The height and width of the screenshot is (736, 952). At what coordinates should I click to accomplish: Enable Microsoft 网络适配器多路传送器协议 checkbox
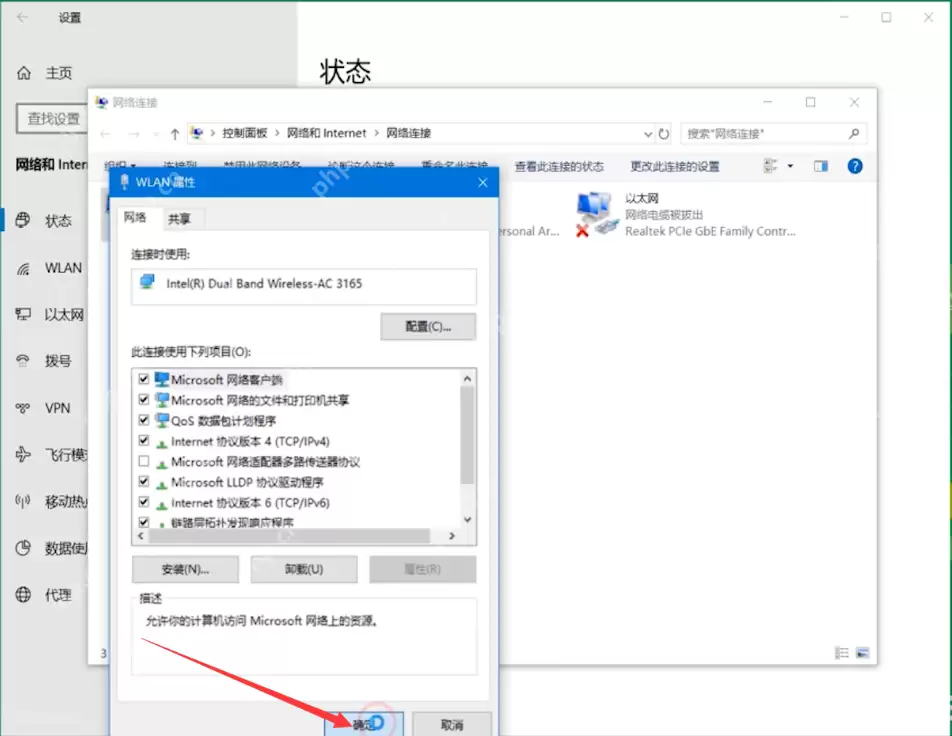146,461
